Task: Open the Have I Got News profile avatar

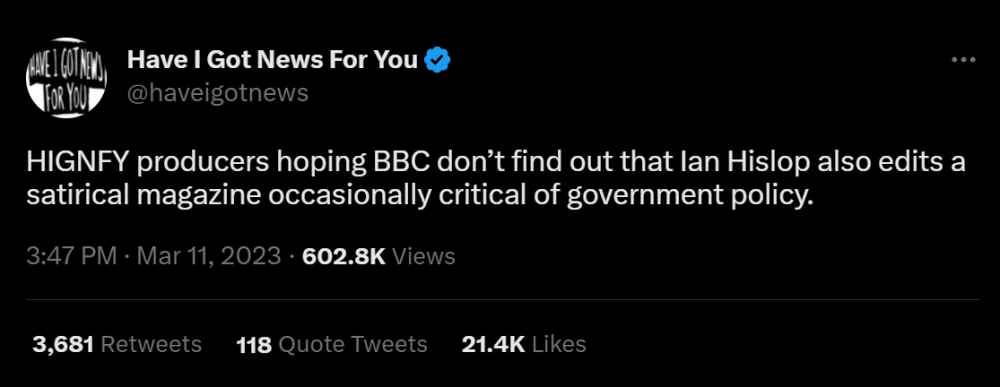Action: 66,78
